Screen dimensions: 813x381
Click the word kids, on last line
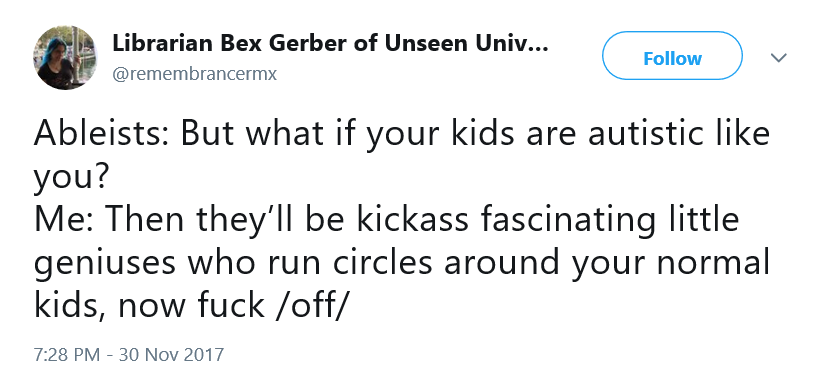pos(71,306)
